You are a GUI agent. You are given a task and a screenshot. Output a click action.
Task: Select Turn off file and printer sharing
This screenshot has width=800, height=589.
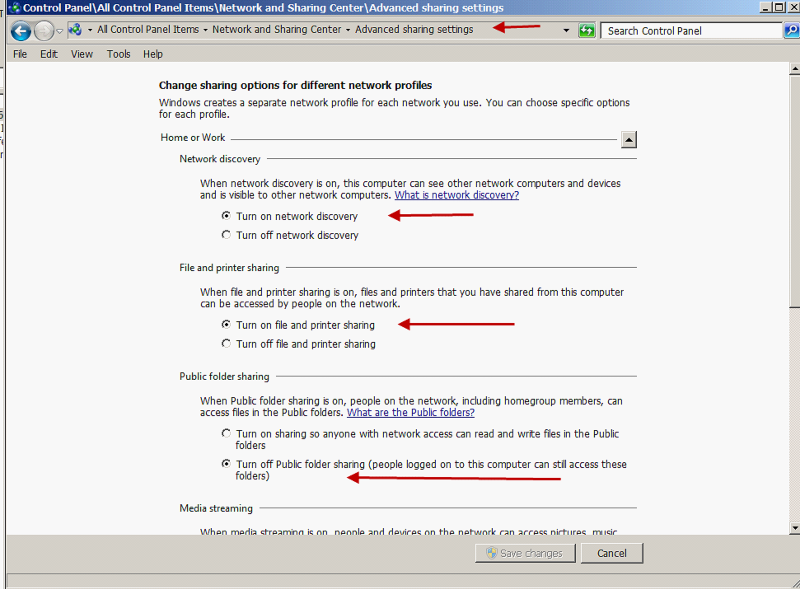(226, 344)
